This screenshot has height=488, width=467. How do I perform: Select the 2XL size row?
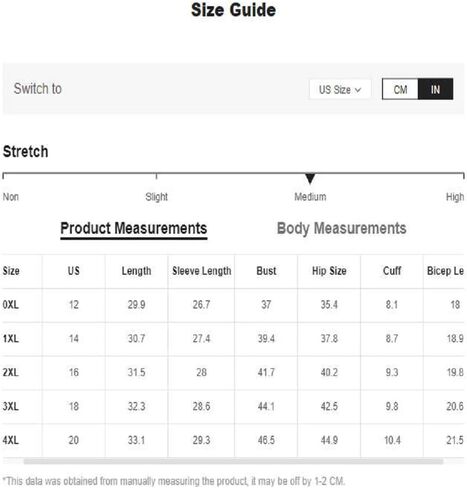click(233, 372)
